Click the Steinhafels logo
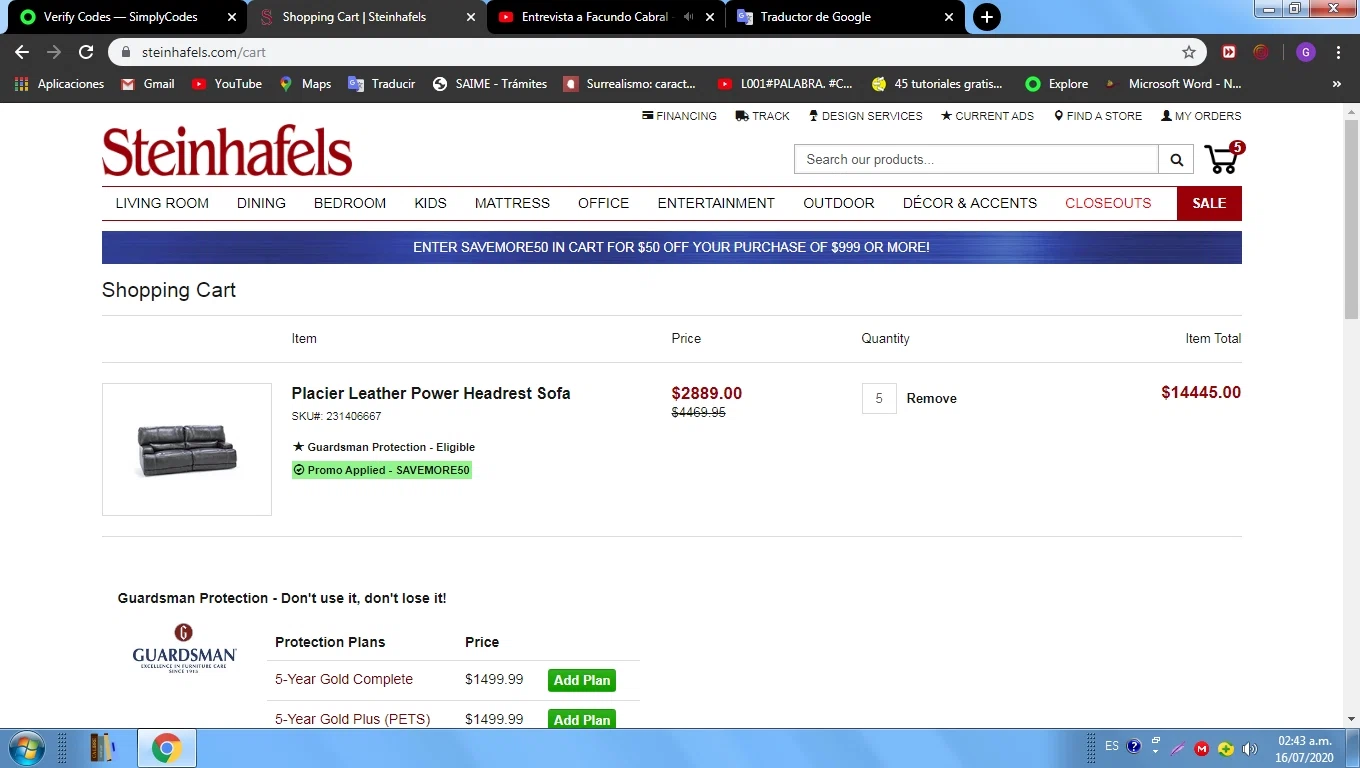 (227, 151)
